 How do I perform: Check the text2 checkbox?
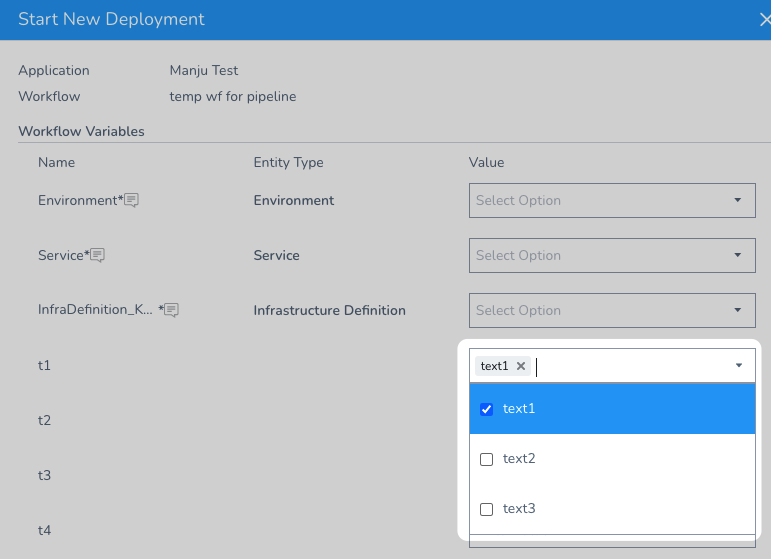click(x=486, y=459)
